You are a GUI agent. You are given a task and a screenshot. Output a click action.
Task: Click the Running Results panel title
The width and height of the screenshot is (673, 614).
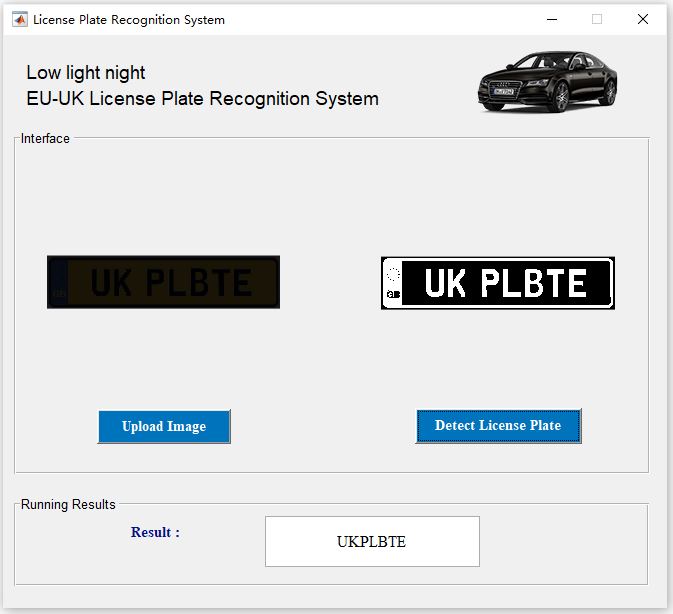tap(68, 504)
